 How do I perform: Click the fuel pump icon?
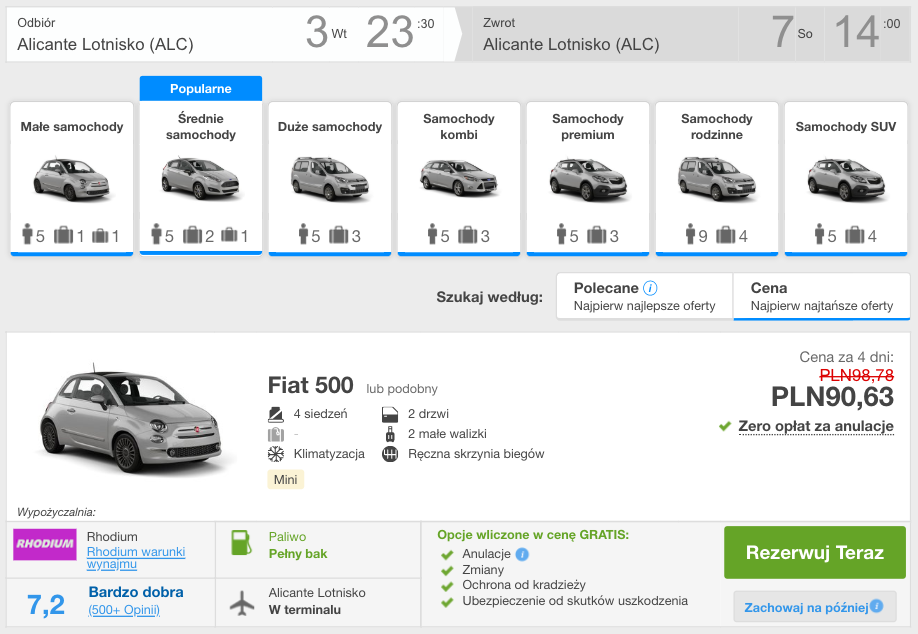pyautogui.click(x=241, y=543)
